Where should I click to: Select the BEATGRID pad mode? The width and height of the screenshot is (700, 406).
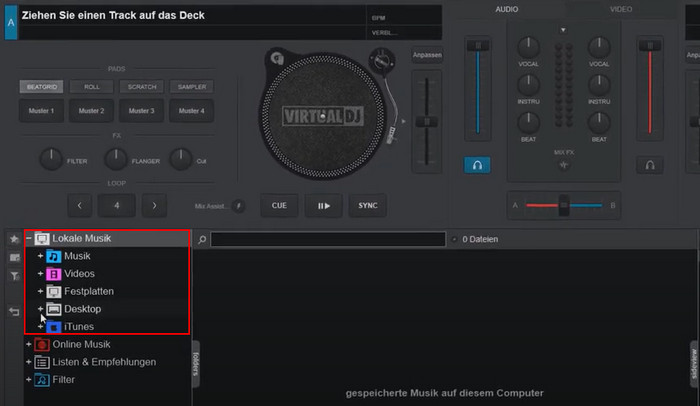(x=42, y=87)
